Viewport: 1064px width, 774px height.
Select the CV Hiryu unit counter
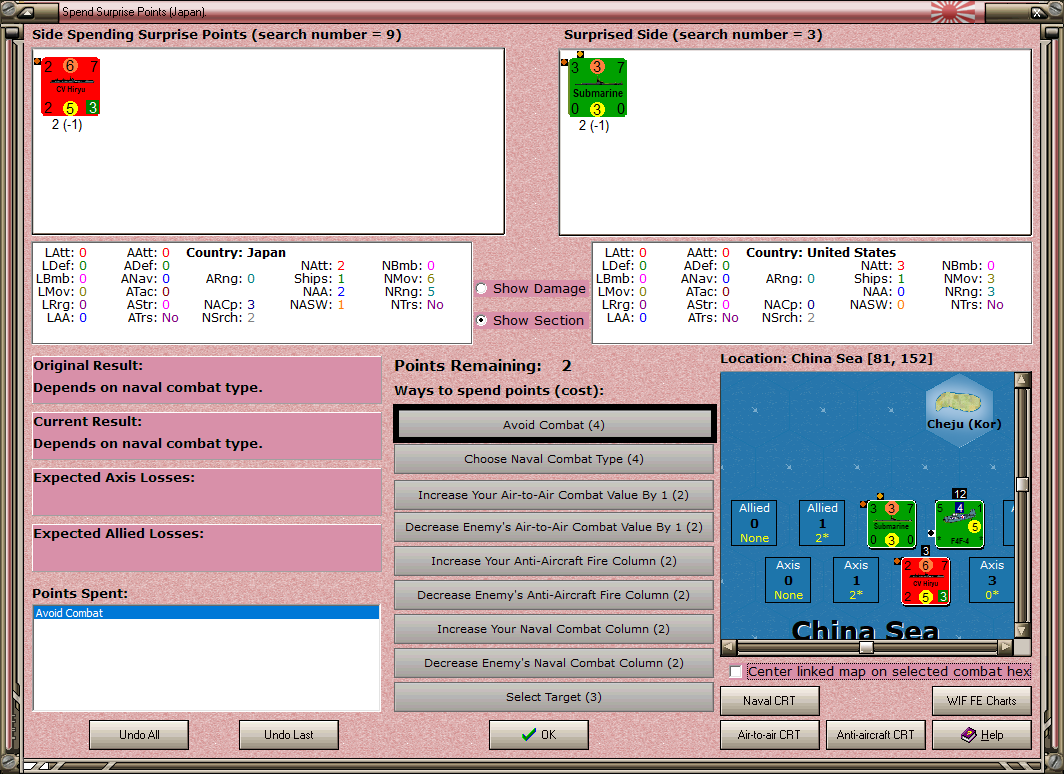coord(70,87)
